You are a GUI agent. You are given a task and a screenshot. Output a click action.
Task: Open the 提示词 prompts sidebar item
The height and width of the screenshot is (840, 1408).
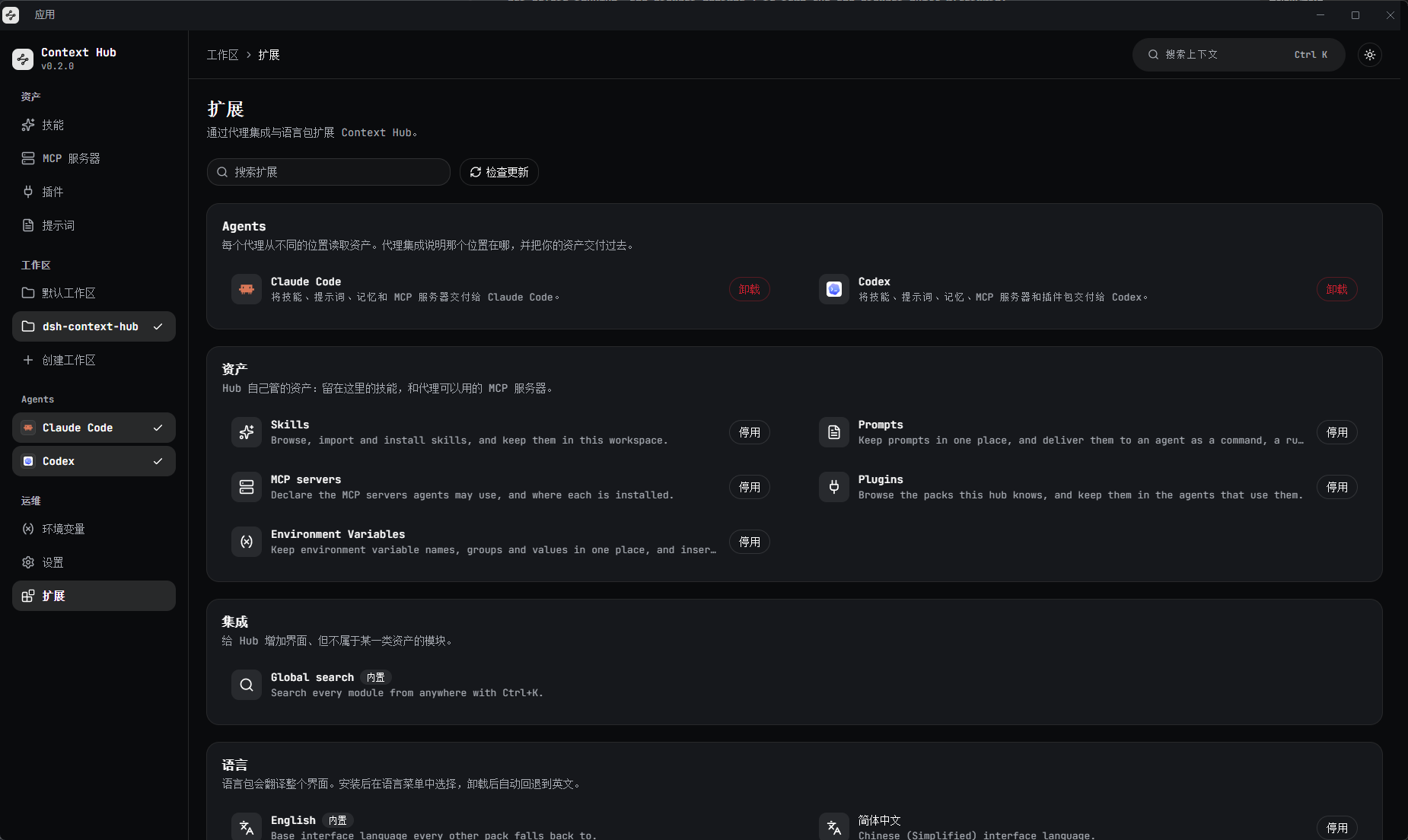(x=94, y=225)
